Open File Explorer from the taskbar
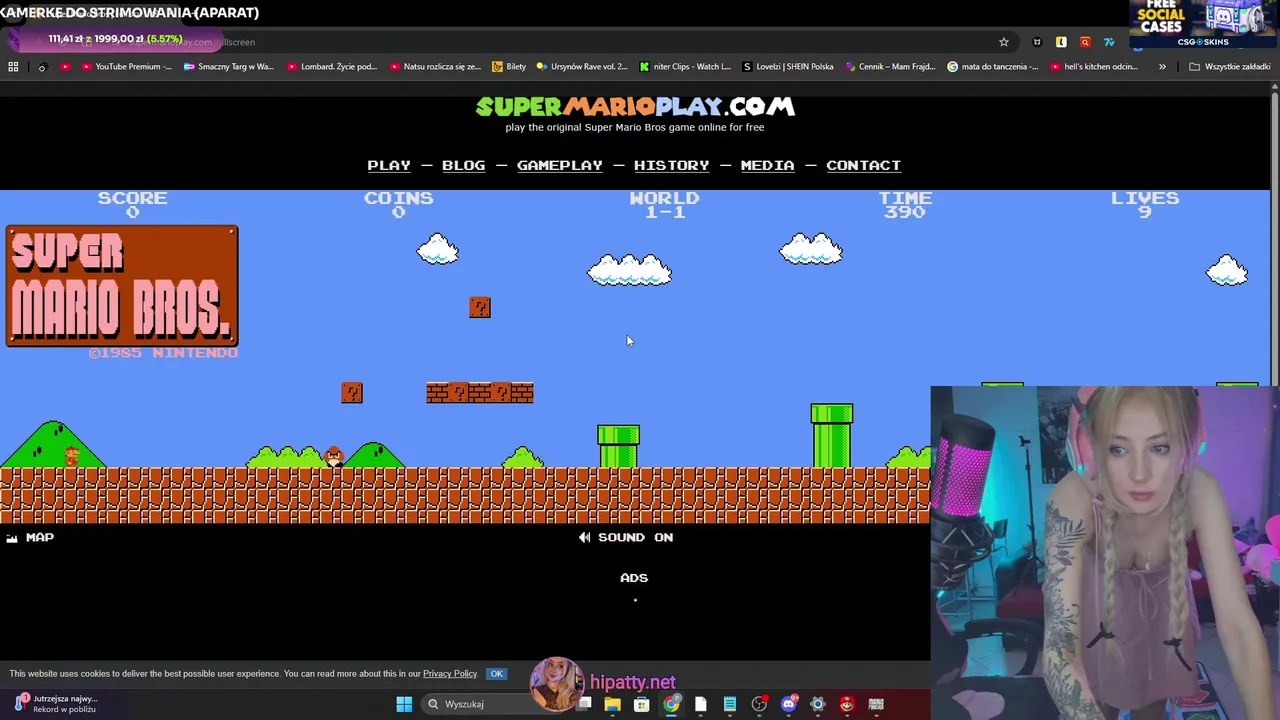The image size is (1280, 720). (x=612, y=704)
